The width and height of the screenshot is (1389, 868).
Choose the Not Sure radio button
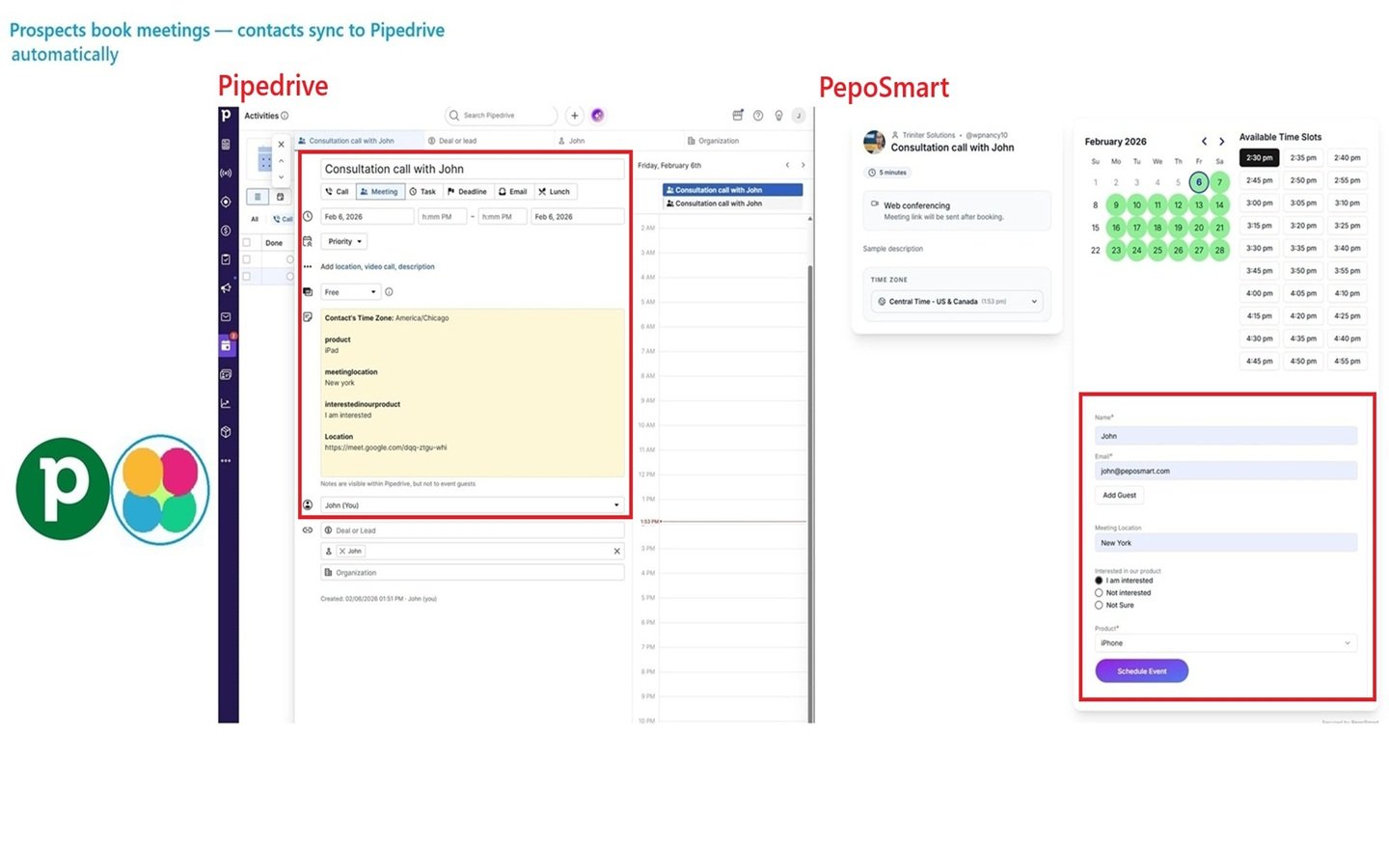pyautogui.click(x=1099, y=605)
